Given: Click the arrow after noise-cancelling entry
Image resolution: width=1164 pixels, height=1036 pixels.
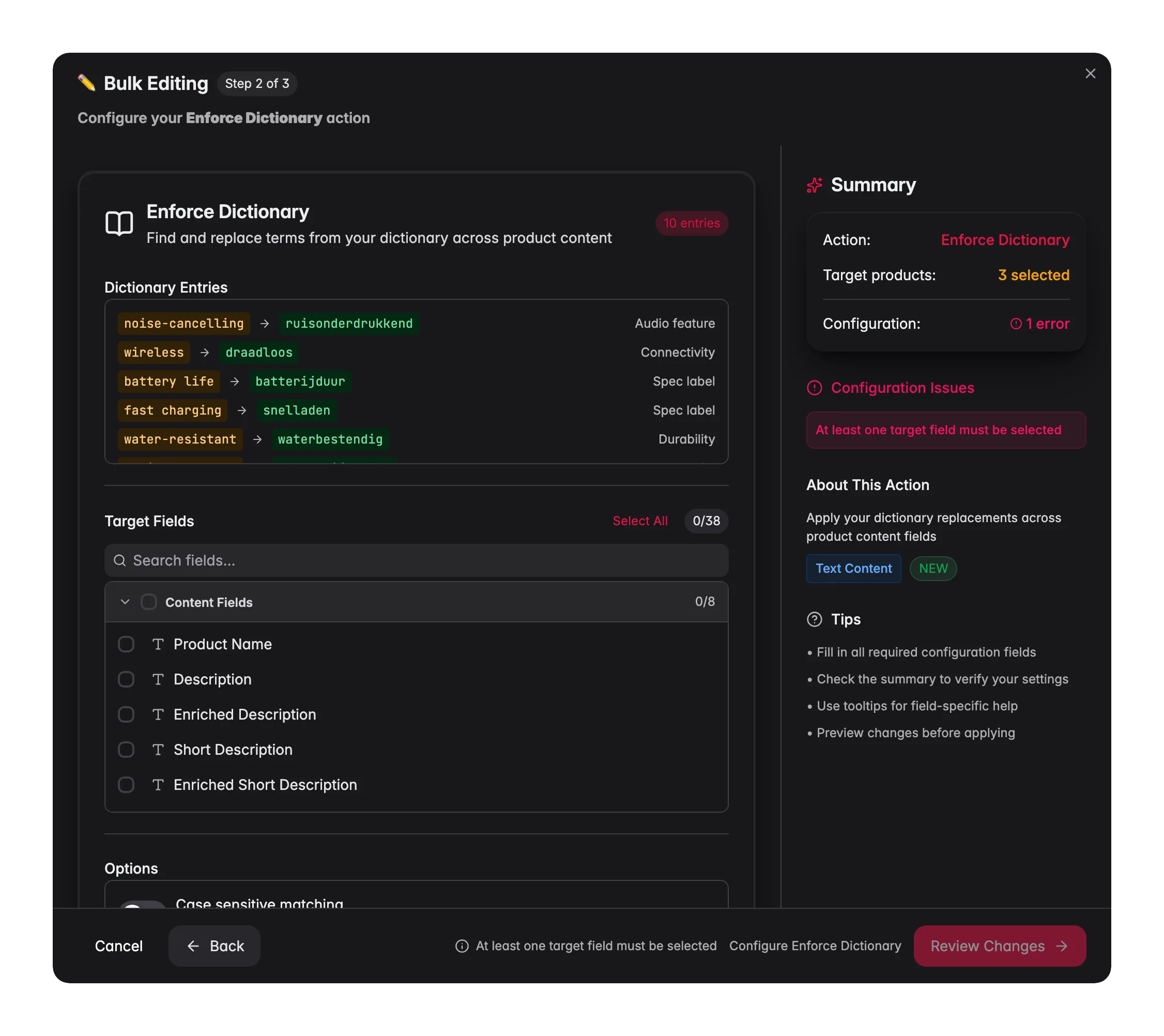Looking at the screenshot, I should click(x=264, y=324).
